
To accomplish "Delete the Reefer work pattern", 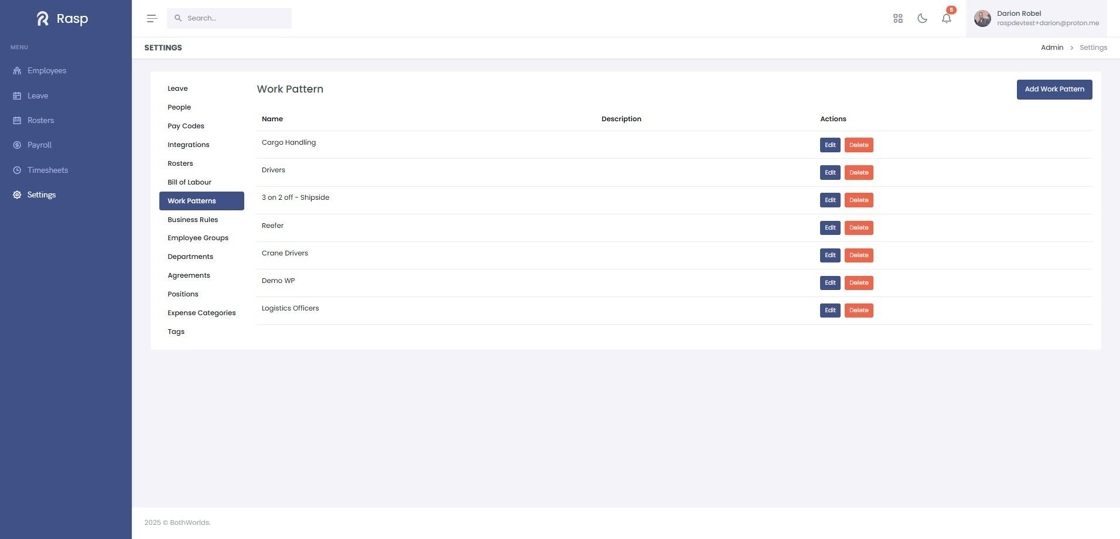I will [x=859, y=228].
